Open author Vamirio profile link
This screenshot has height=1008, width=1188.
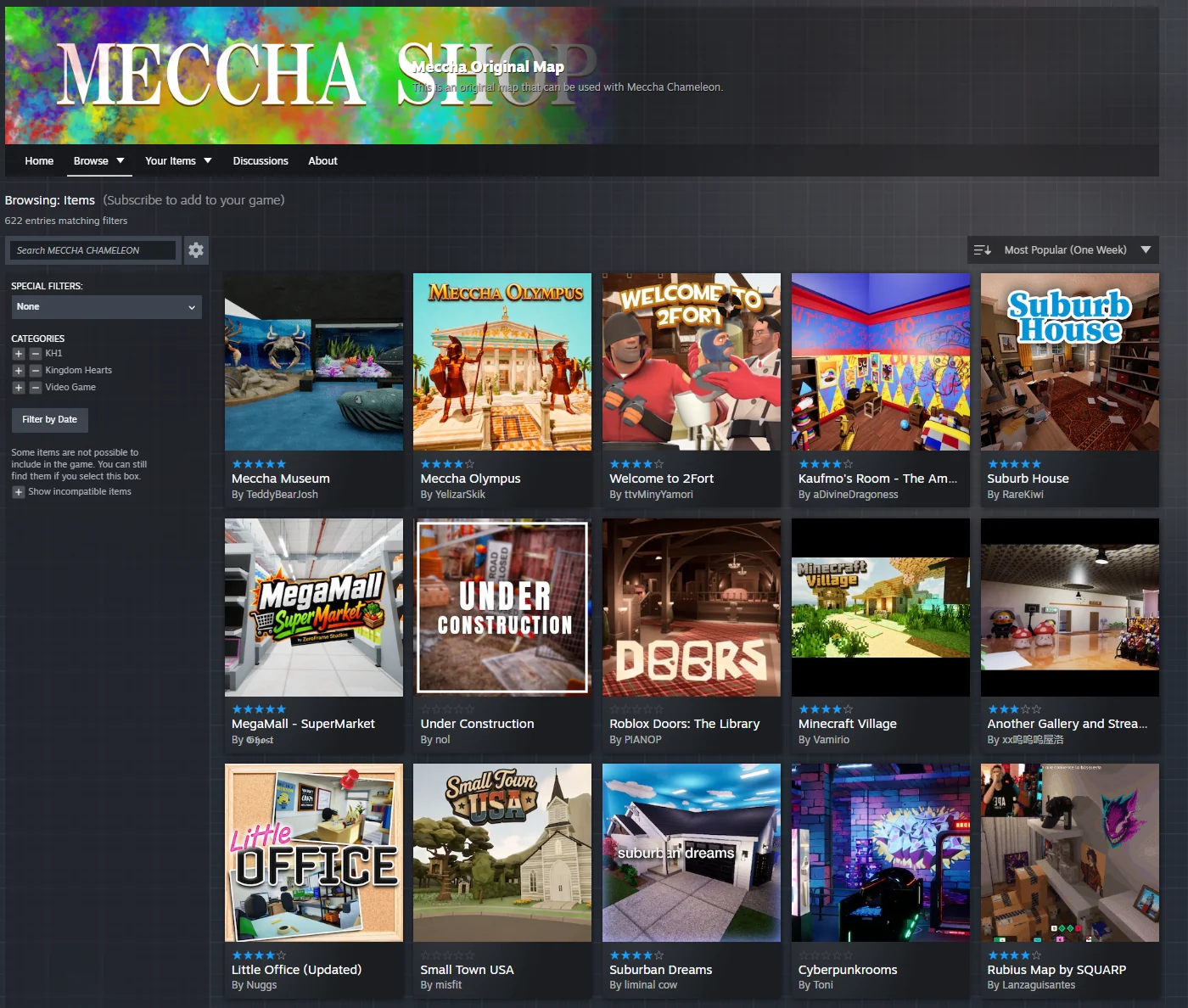(831, 740)
